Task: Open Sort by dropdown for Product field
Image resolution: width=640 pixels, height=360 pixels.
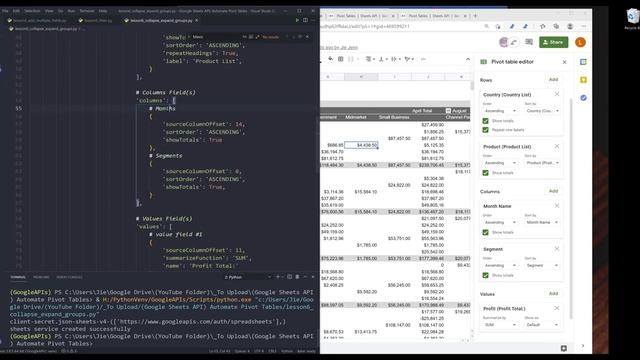Action: (542, 162)
